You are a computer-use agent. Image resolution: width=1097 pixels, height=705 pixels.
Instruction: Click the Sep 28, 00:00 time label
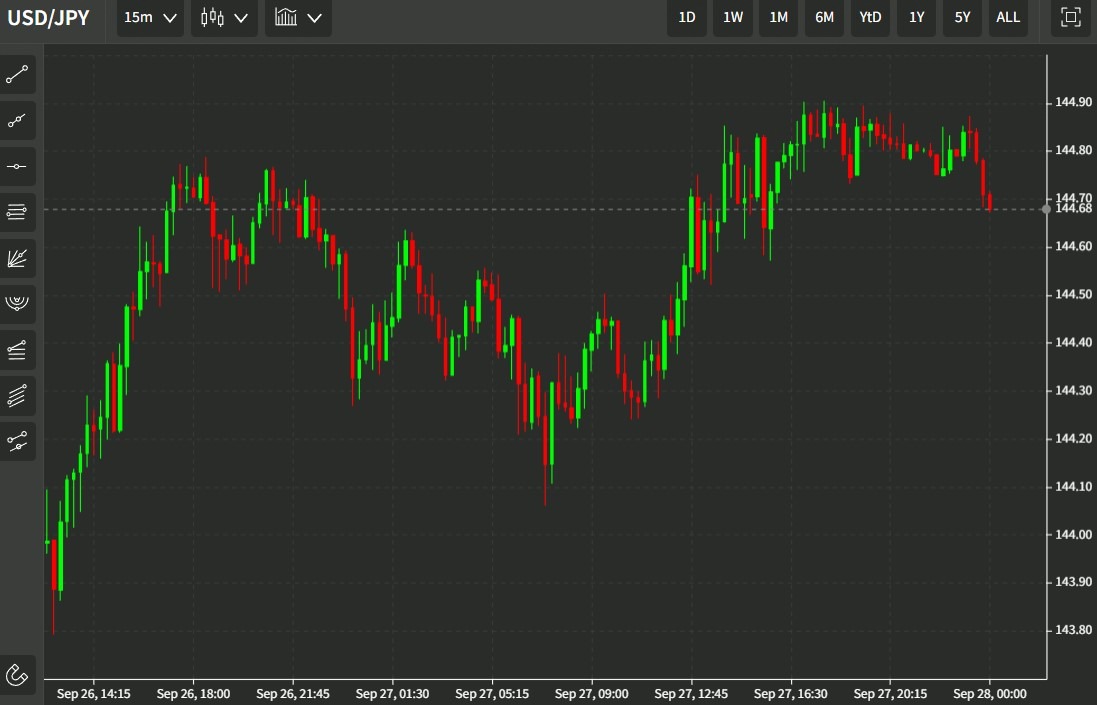tap(990, 694)
